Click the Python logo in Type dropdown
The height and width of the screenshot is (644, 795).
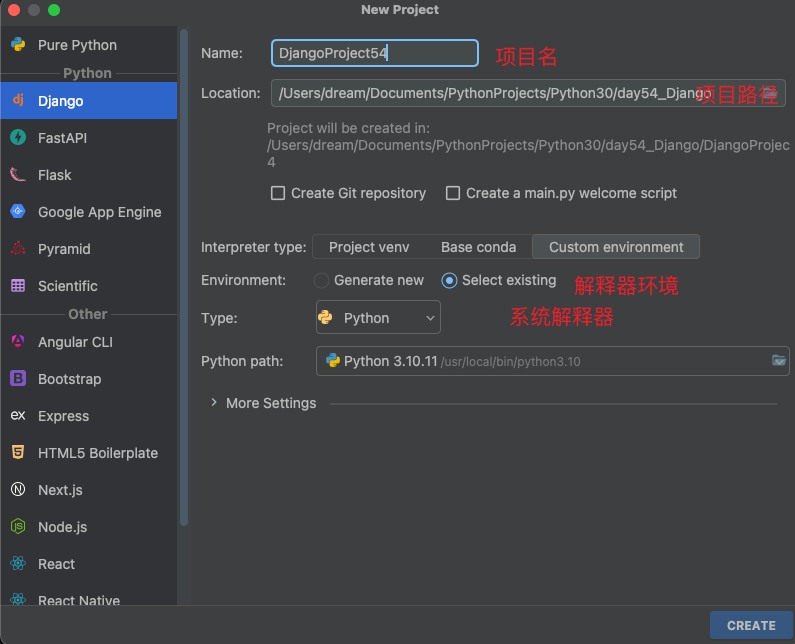click(x=325, y=317)
